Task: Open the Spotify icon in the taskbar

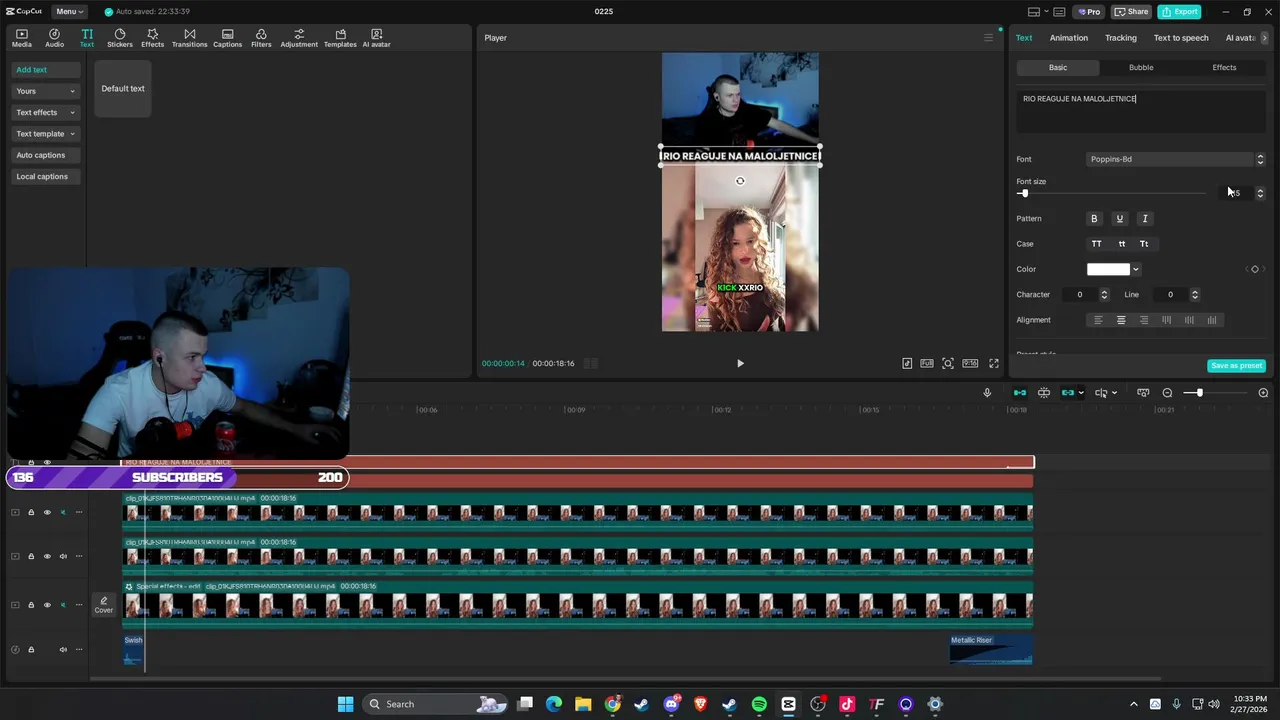Action: click(759, 704)
